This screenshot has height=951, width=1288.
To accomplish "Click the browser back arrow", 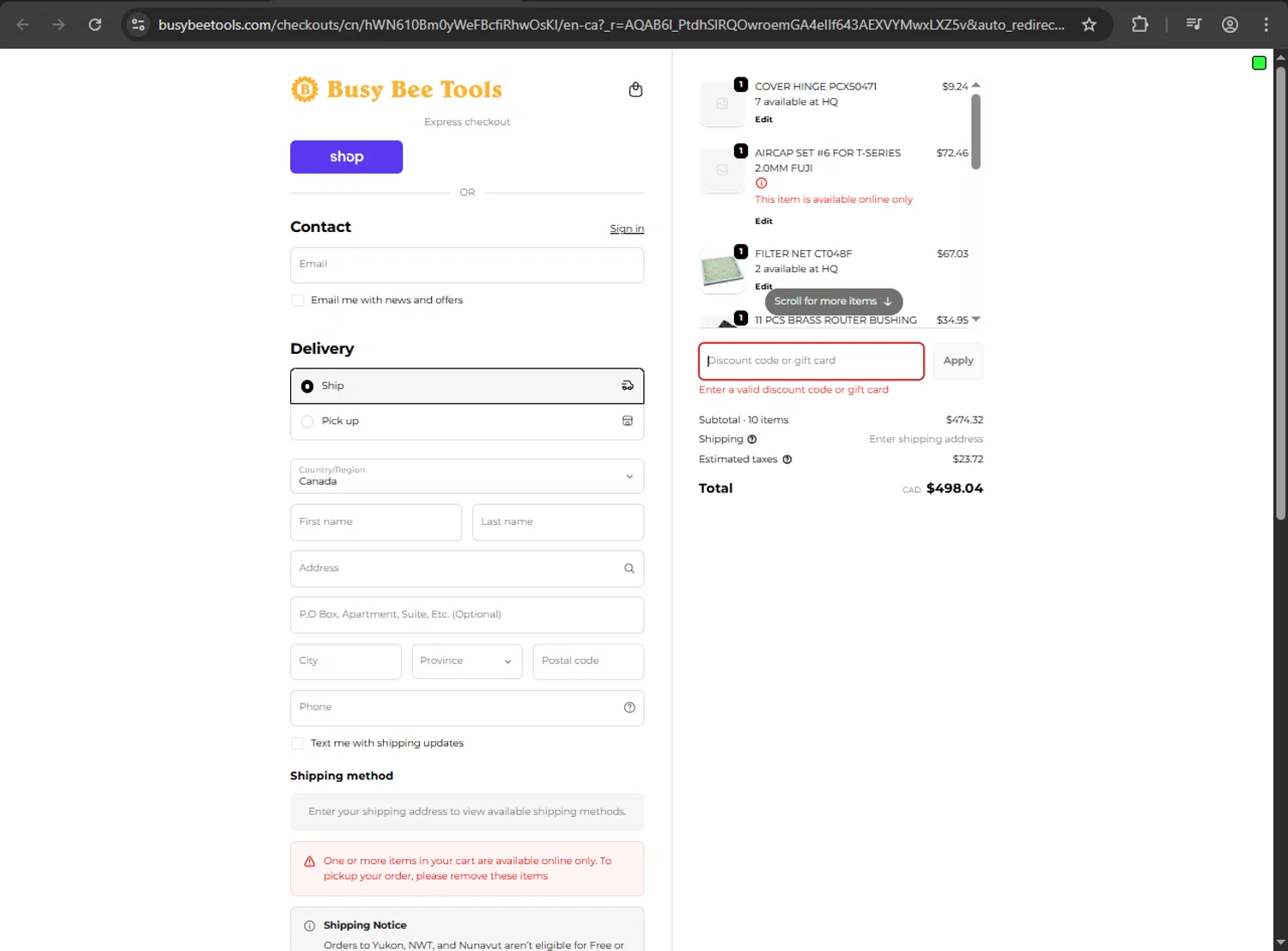I will pos(23,24).
